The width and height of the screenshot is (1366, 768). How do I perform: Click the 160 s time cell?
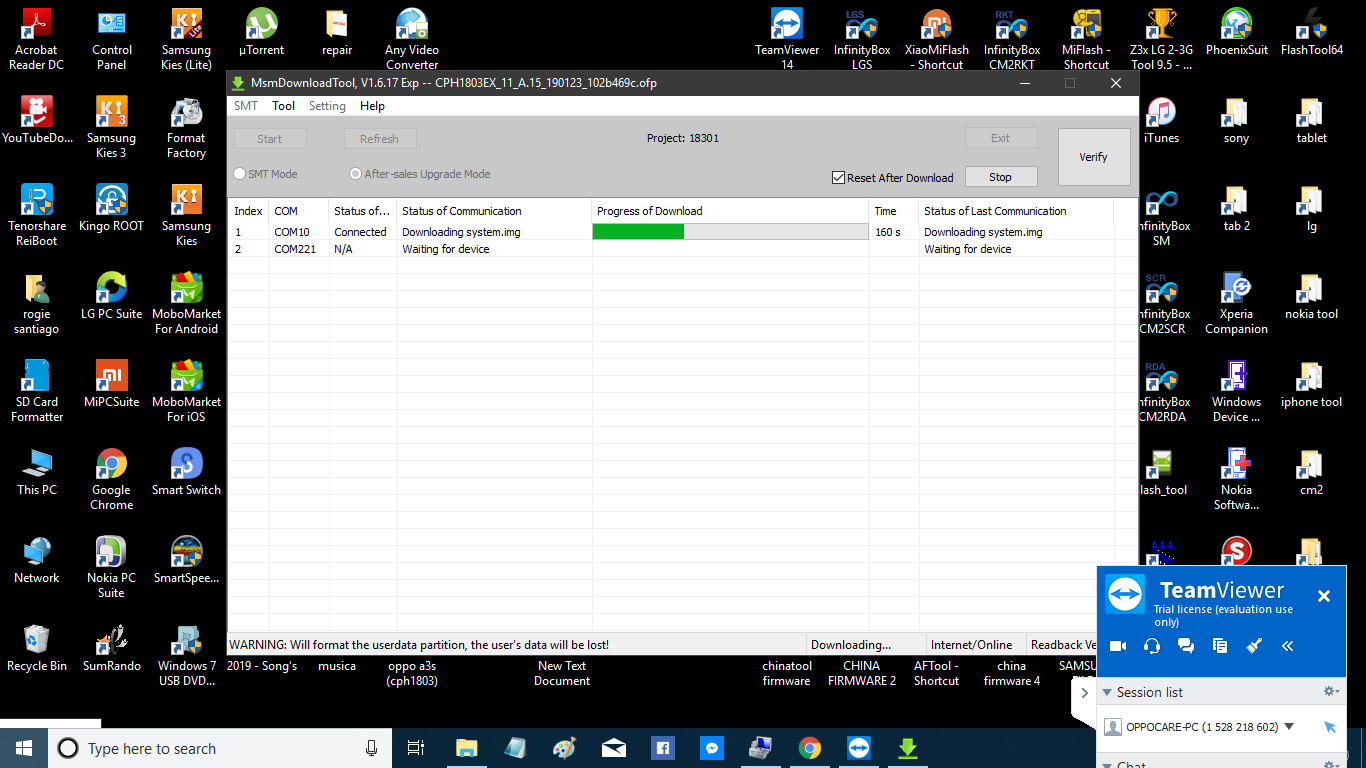pos(894,232)
